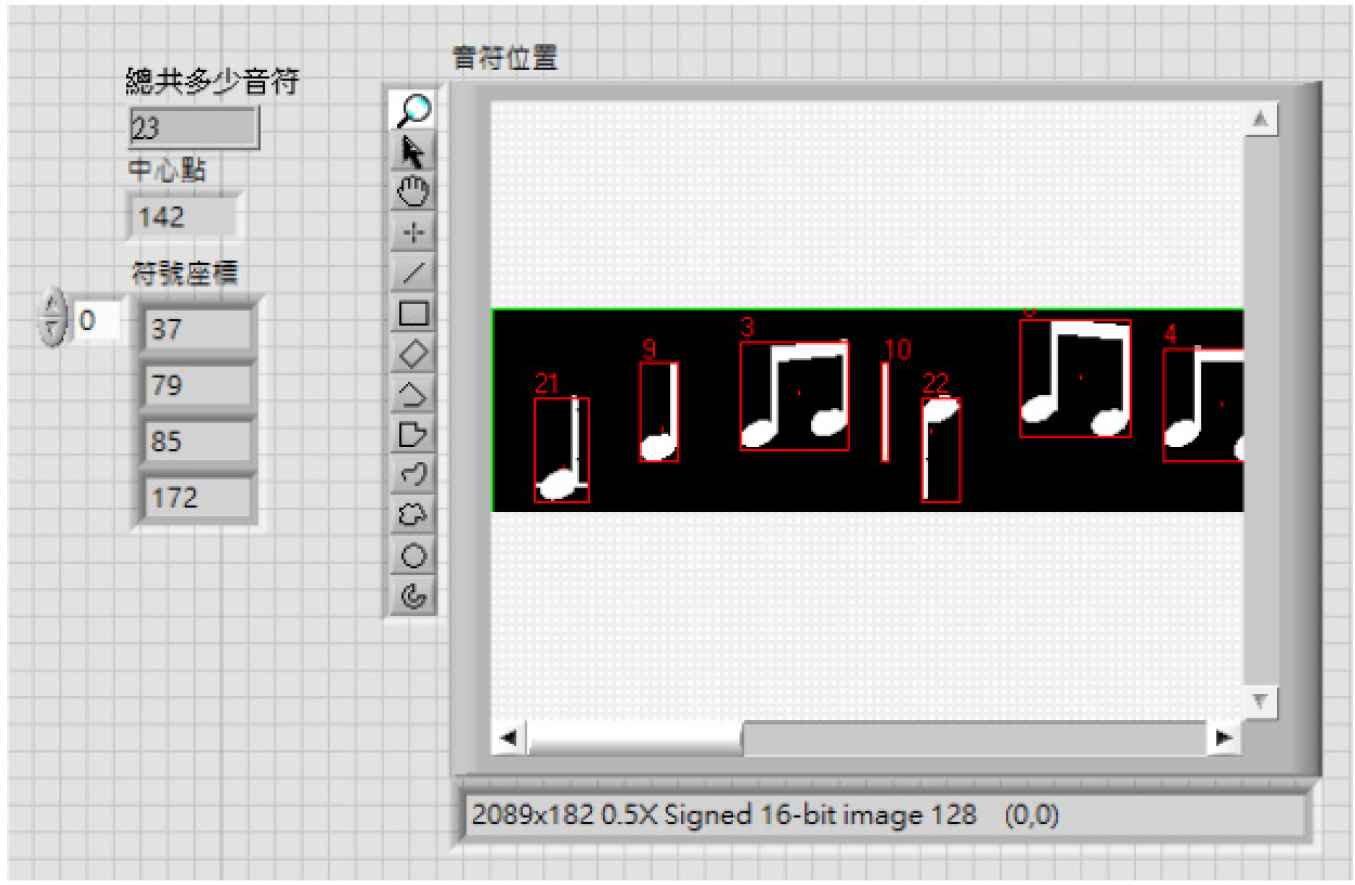The height and width of the screenshot is (885, 1355).
Task: Select the Broken Line tool
Action: [413, 434]
